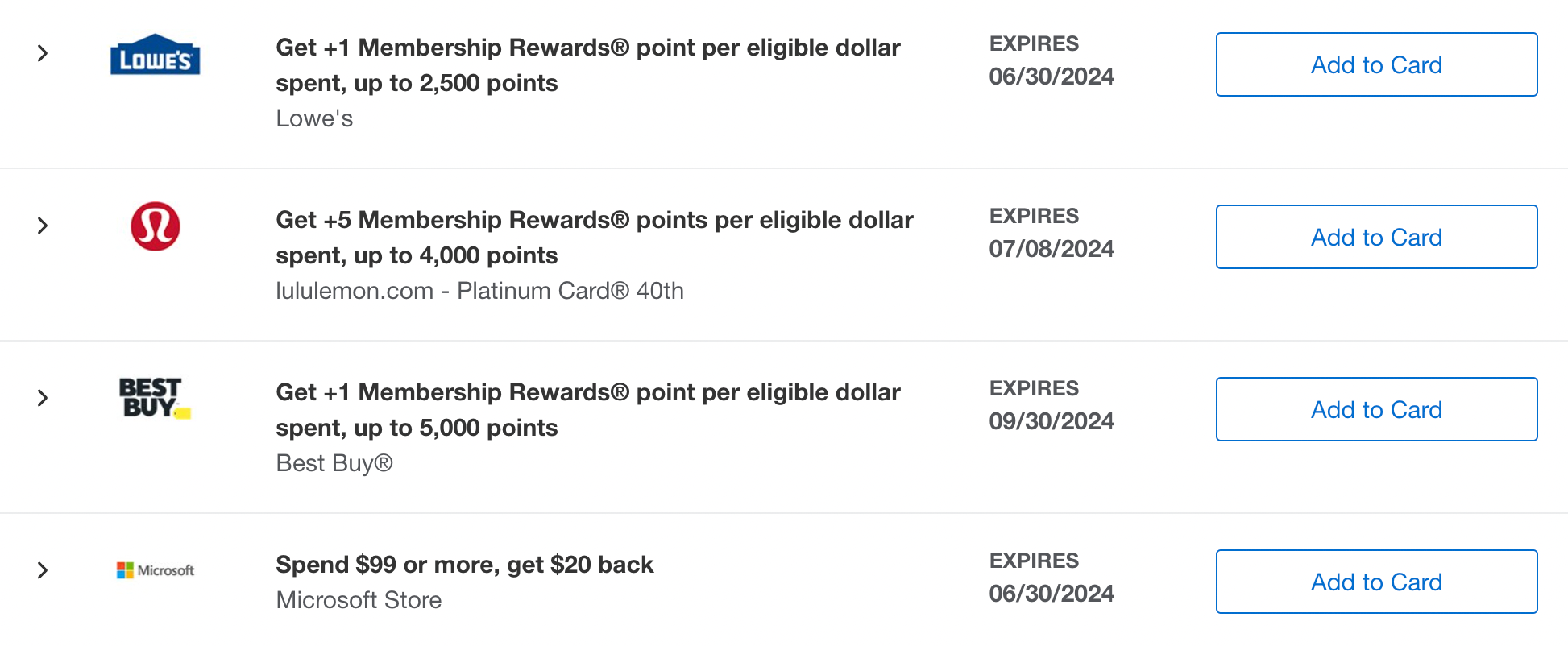
Task: Expand the Lowe's offer details chevron
Action: [x=43, y=54]
